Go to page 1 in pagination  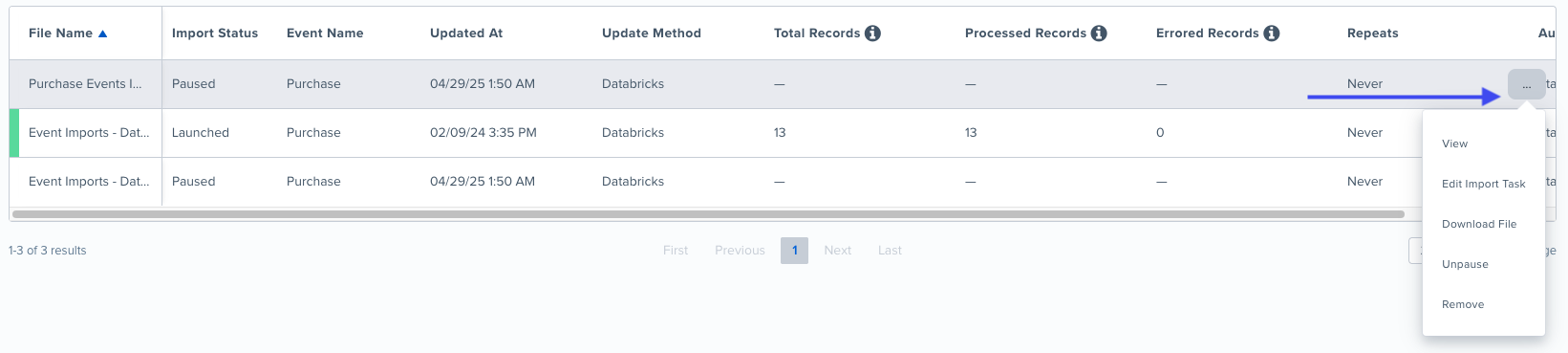[x=794, y=251]
